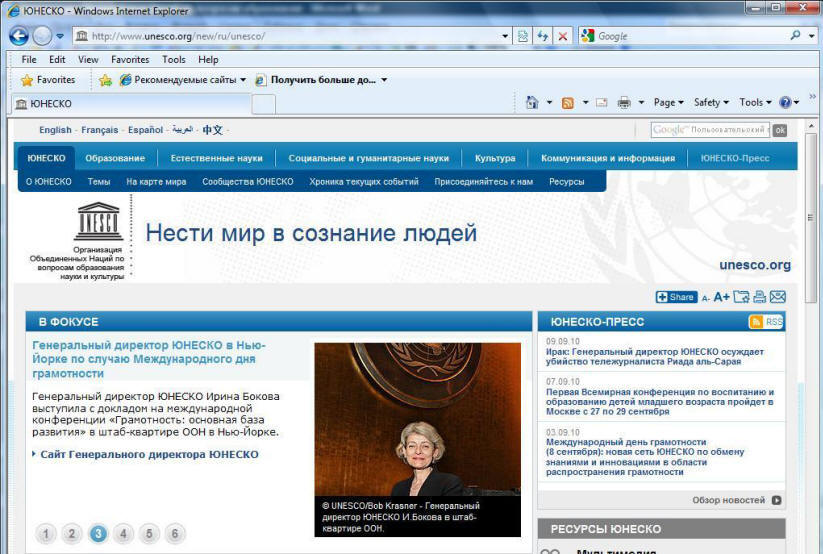The height and width of the screenshot is (554, 823).
Task: Open Культура navigation tab
Action: click(x=495, y=158)
